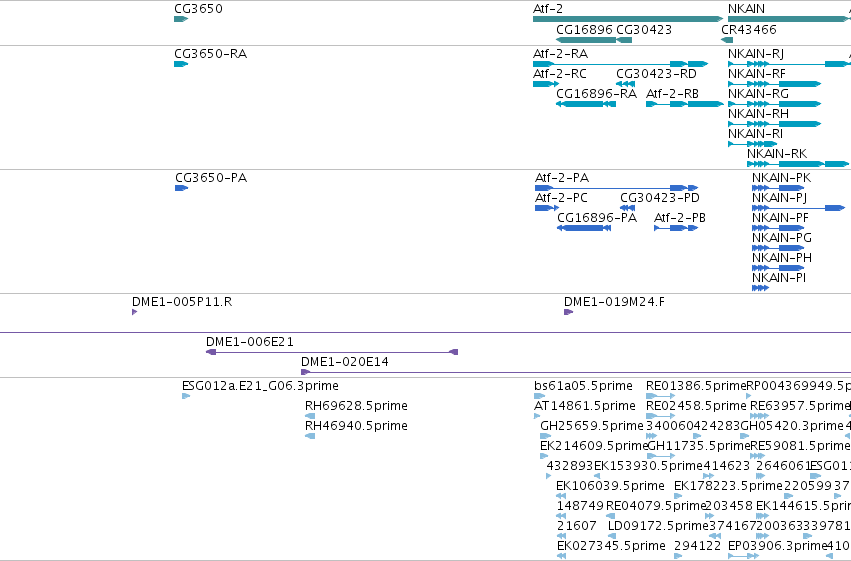The width and height of the screenshot is (851, 561).
Task: Click EST RE04079.5prime
Action: point(611,517)
